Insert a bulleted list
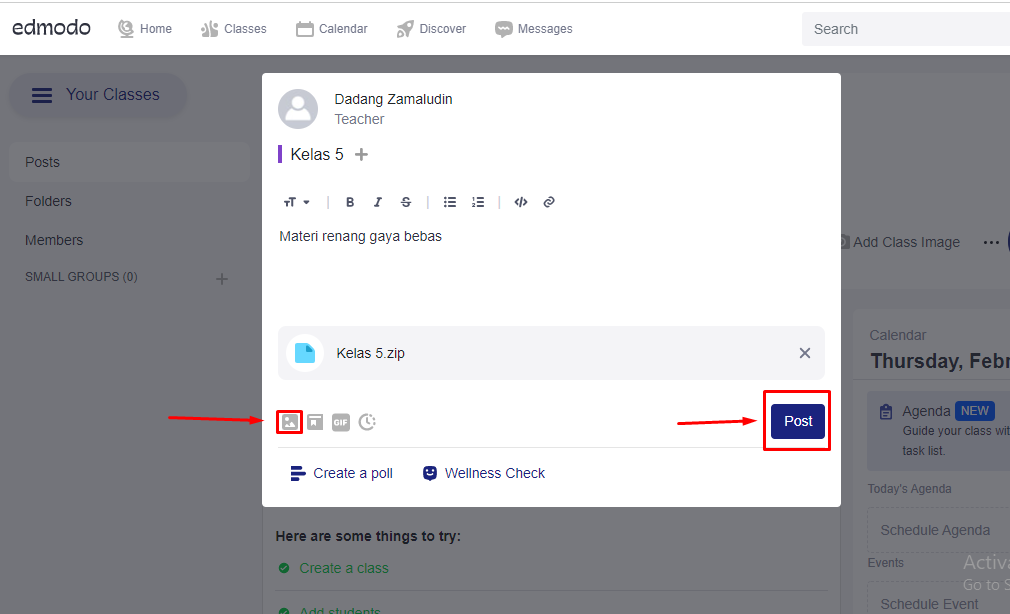1010x614 pixels. pyautogui.click(x=450, y=202)
